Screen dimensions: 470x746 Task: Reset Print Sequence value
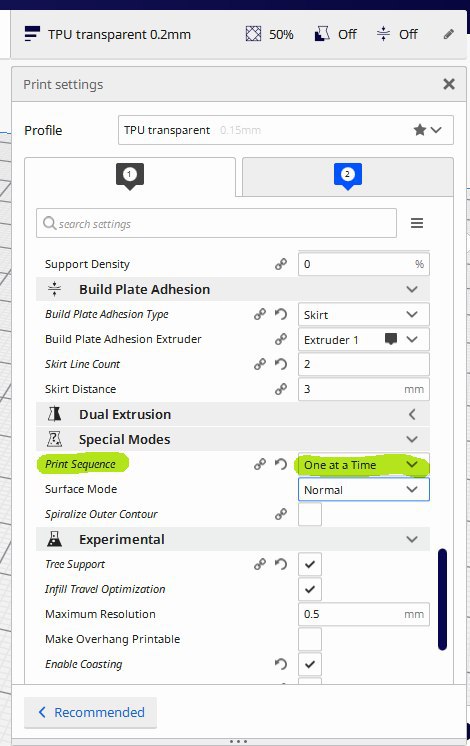tap(281, 464)
